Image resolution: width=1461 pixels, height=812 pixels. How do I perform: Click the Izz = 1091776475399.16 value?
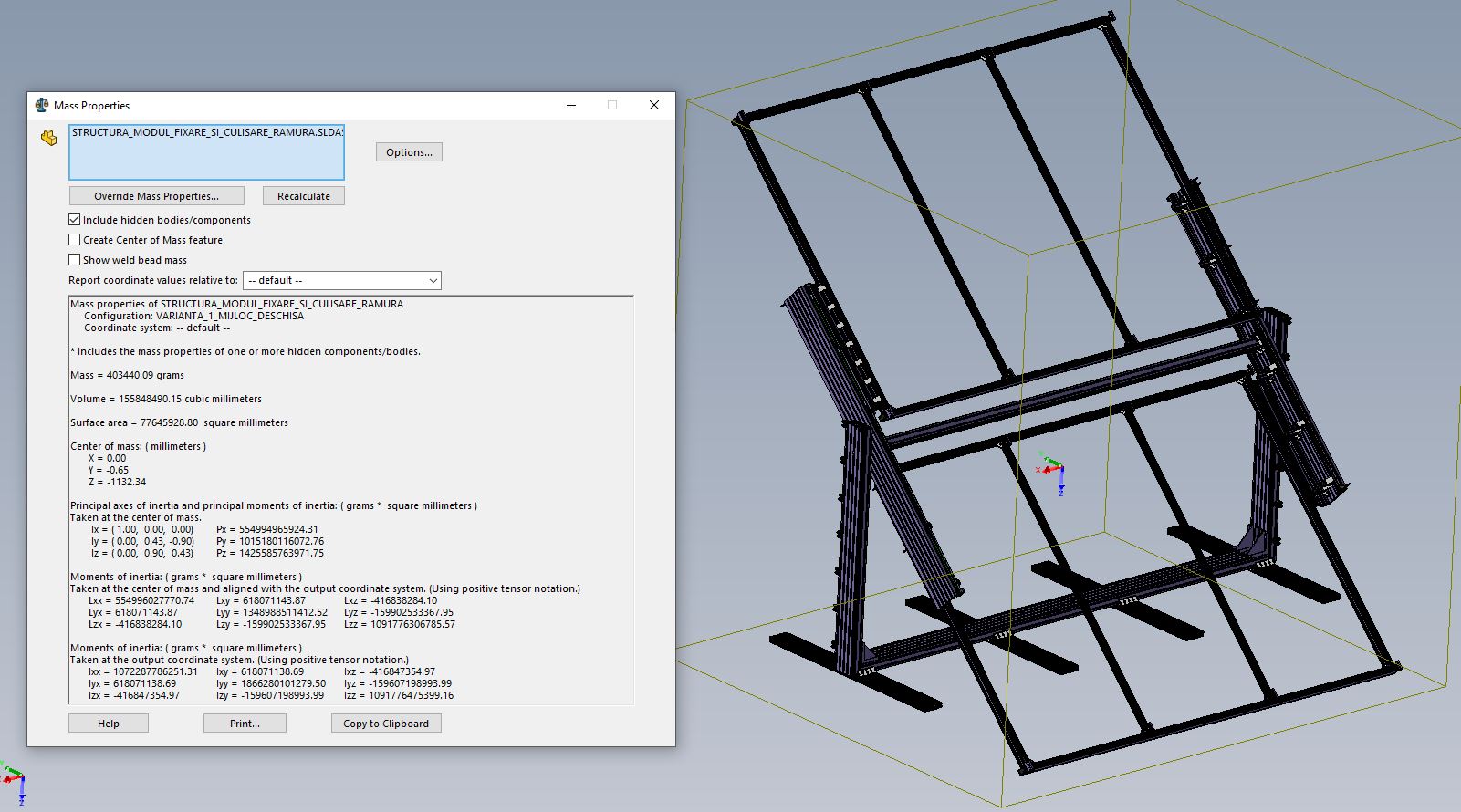(x=399, y=695)
